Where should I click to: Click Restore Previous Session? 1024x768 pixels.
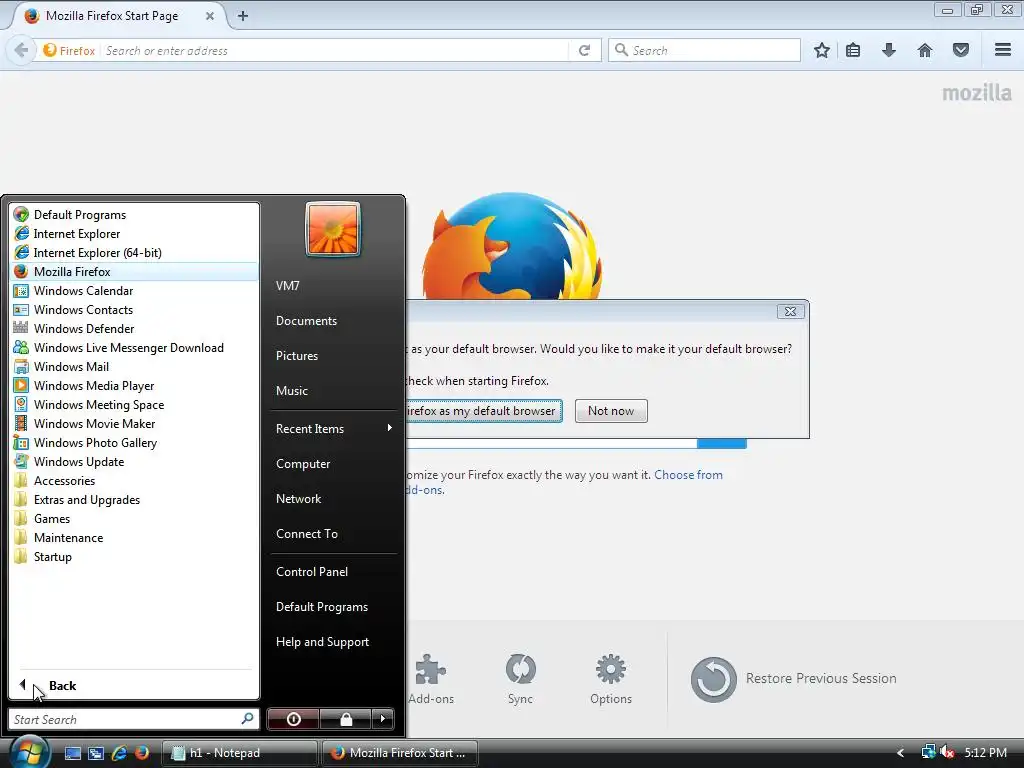[x=793, y=679]
